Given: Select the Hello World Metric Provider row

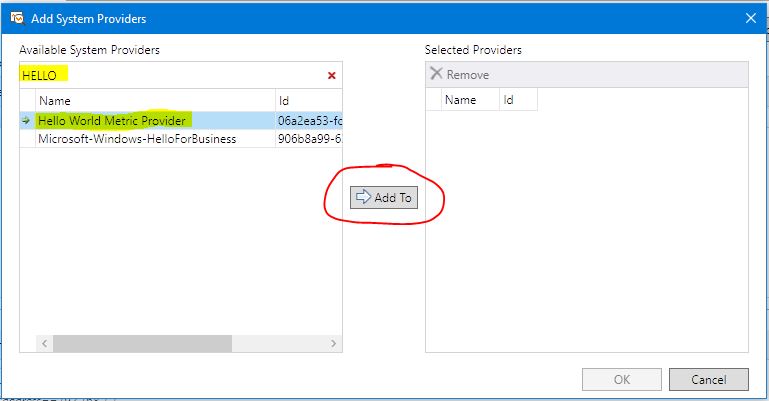Looking at the screenshot, I should pos(112,120).
